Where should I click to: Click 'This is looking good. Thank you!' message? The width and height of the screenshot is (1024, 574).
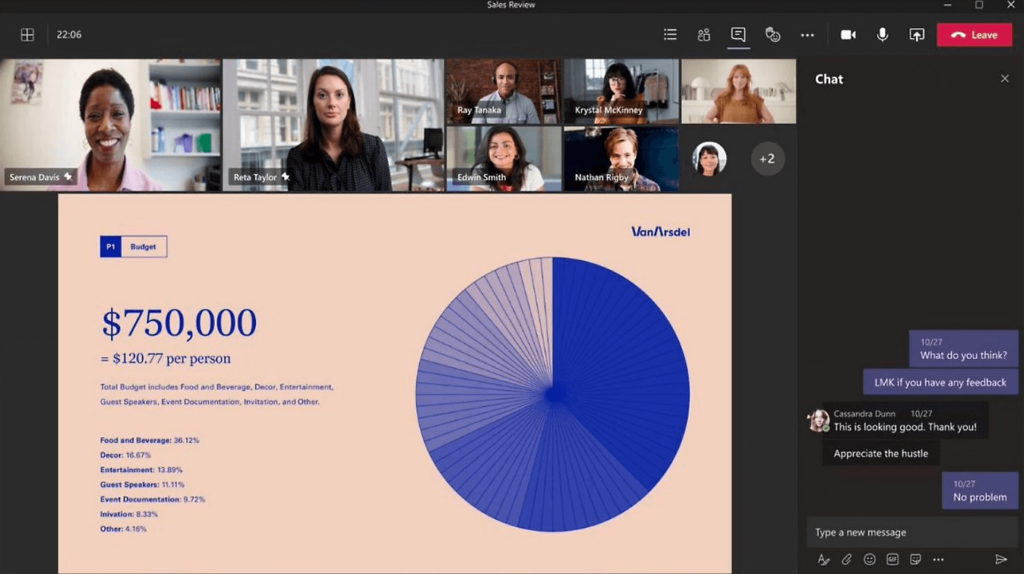pyautogui.click(x=904, y=421)
